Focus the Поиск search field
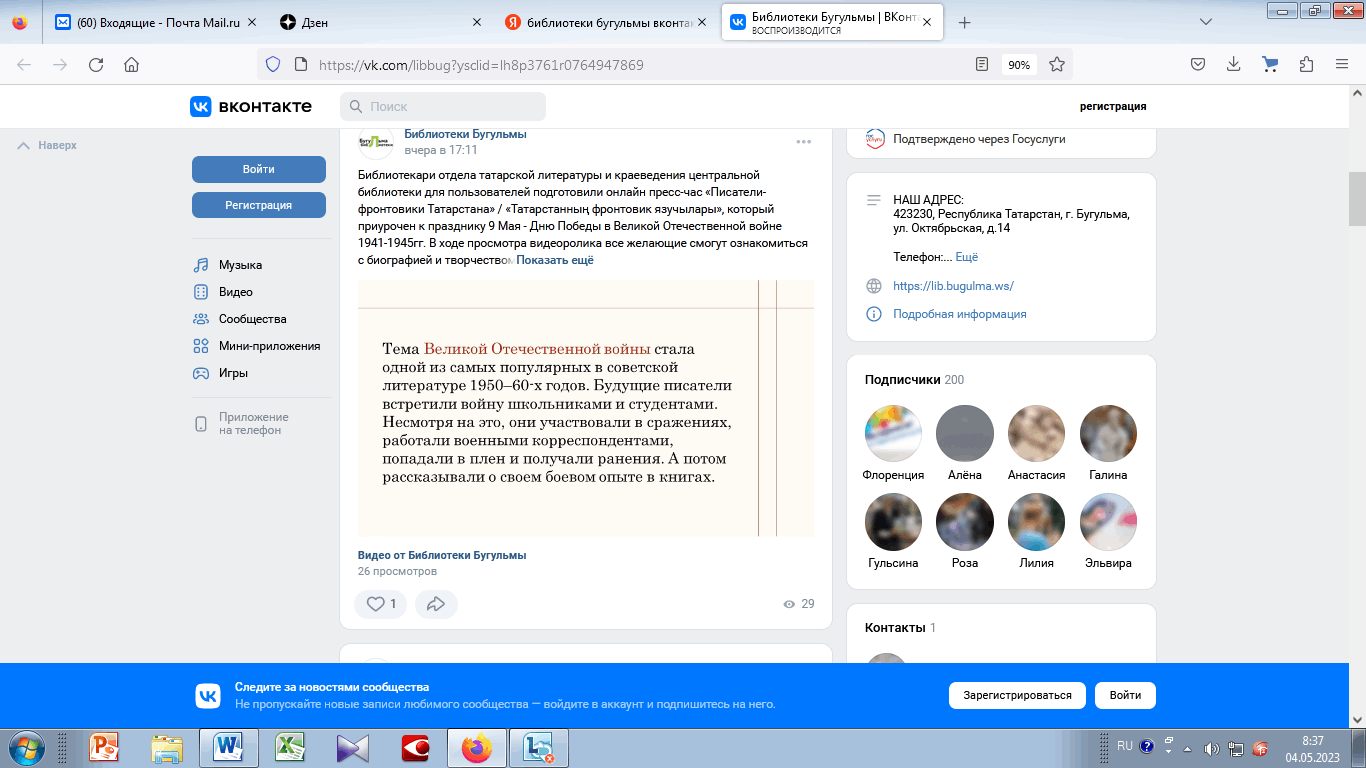This screenshot has height=768, width=1366. click(443, 106)
